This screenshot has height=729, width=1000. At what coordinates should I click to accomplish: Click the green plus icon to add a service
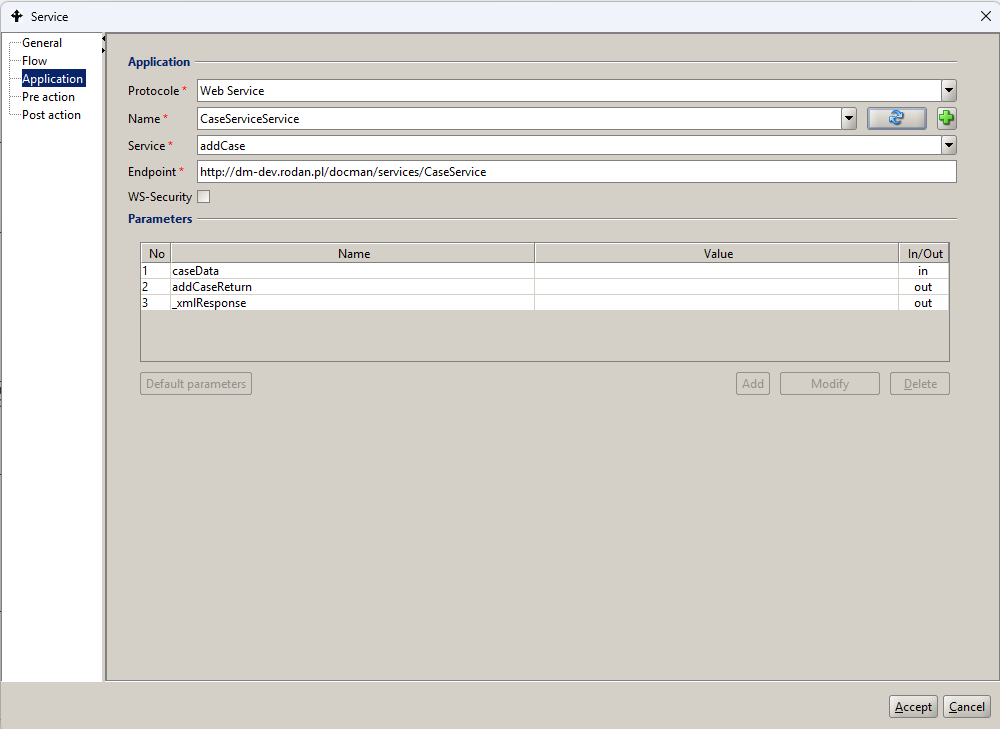pyautogui.click(x=946, y=118)
